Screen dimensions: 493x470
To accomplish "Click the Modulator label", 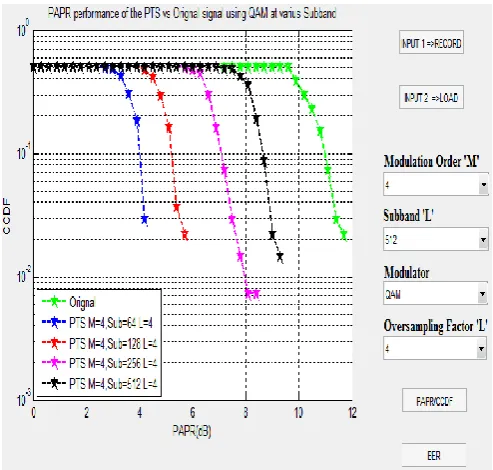I will click(x=406, y=272).
